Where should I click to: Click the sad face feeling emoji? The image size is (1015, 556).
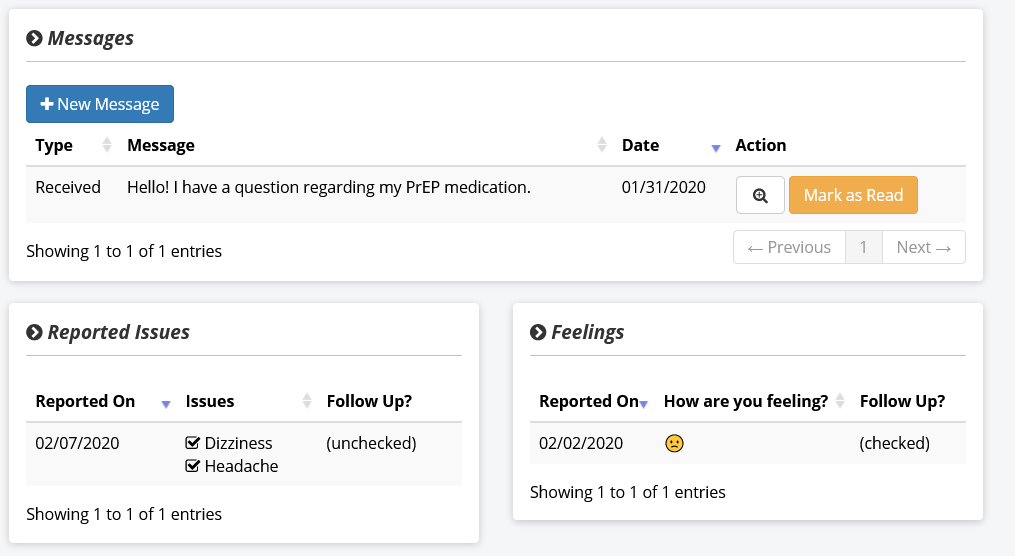[674, 443]
